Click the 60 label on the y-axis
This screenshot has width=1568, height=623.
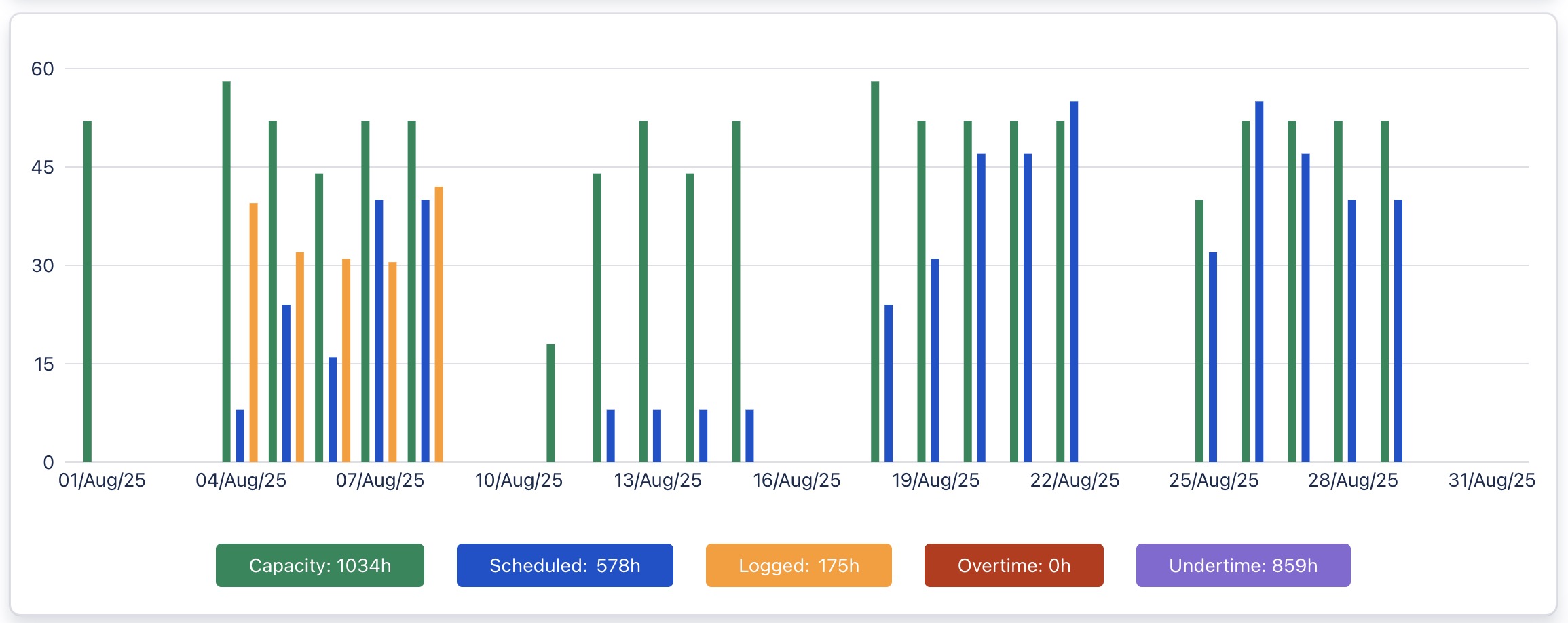pyautogui.click(x=42, y=69)
